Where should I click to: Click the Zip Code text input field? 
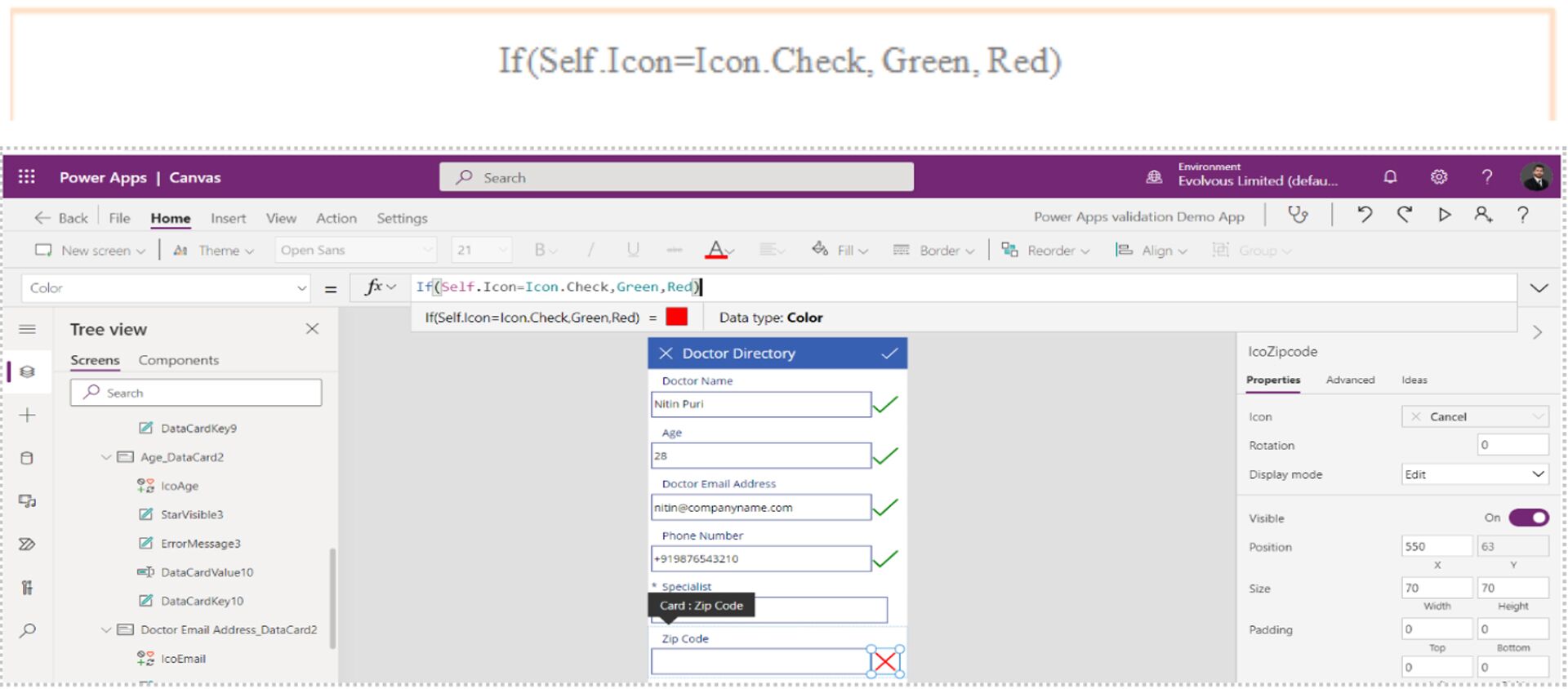(x=759, y=661)
